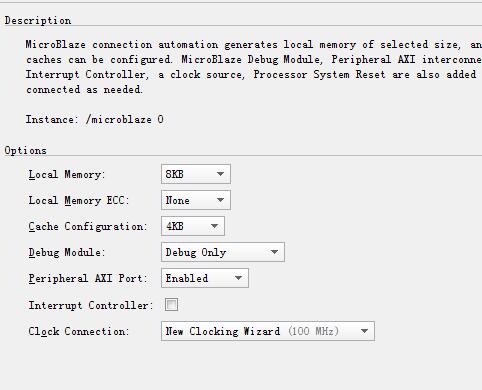This screenshot has width=482, height=390.
Task: Open the Local Memory ECC dropdown
Action: pos(196,200)
